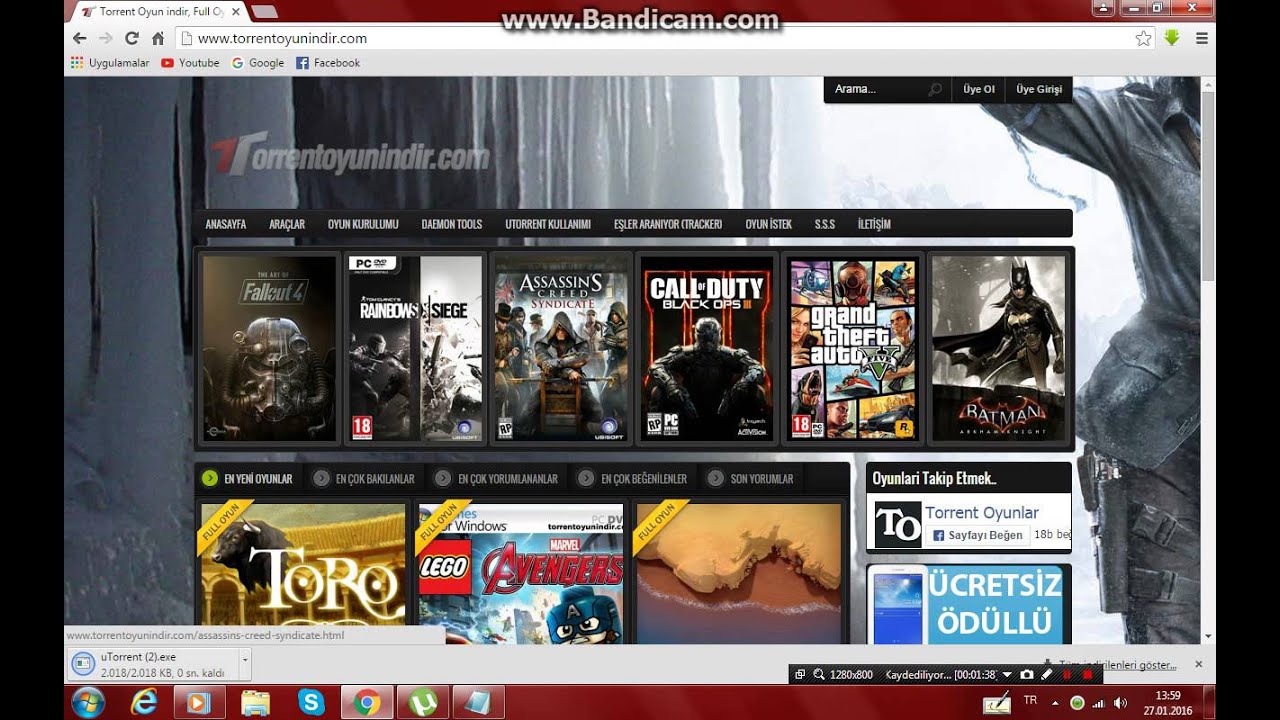This screenshot has width=1280, height=720.
Task: Open the Batman Arkham Knight cover
Action: click(x=998, y=348)
